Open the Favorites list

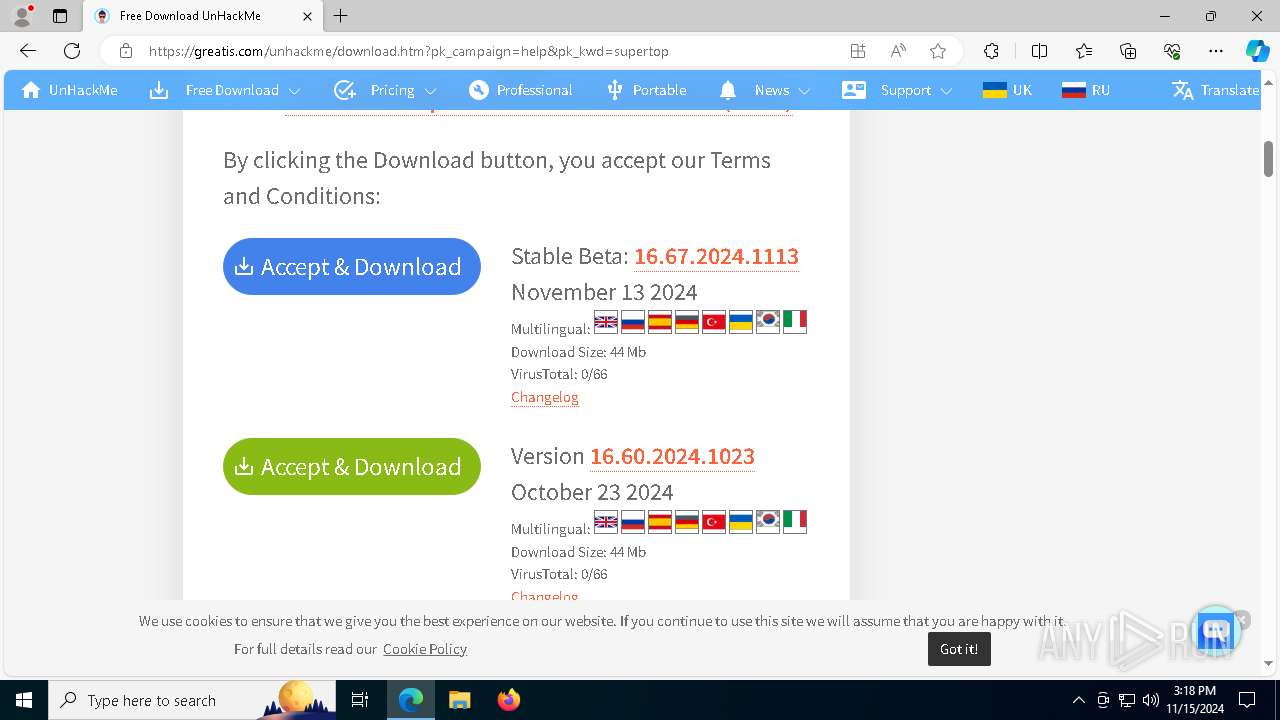click(x=1084, y=51)
